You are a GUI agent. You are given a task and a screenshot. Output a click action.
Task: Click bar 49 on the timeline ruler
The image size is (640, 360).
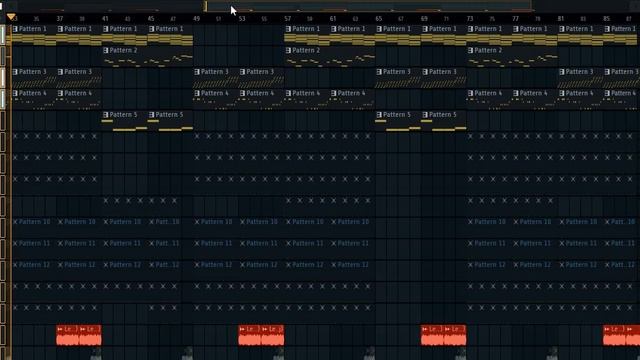pyautogui.click(x=196, y=18)
